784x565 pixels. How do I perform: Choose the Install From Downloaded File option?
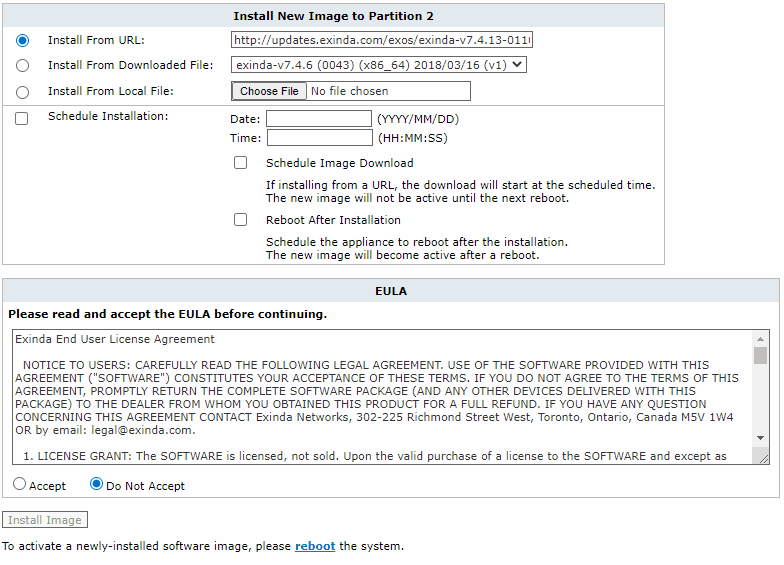[22, 66]
